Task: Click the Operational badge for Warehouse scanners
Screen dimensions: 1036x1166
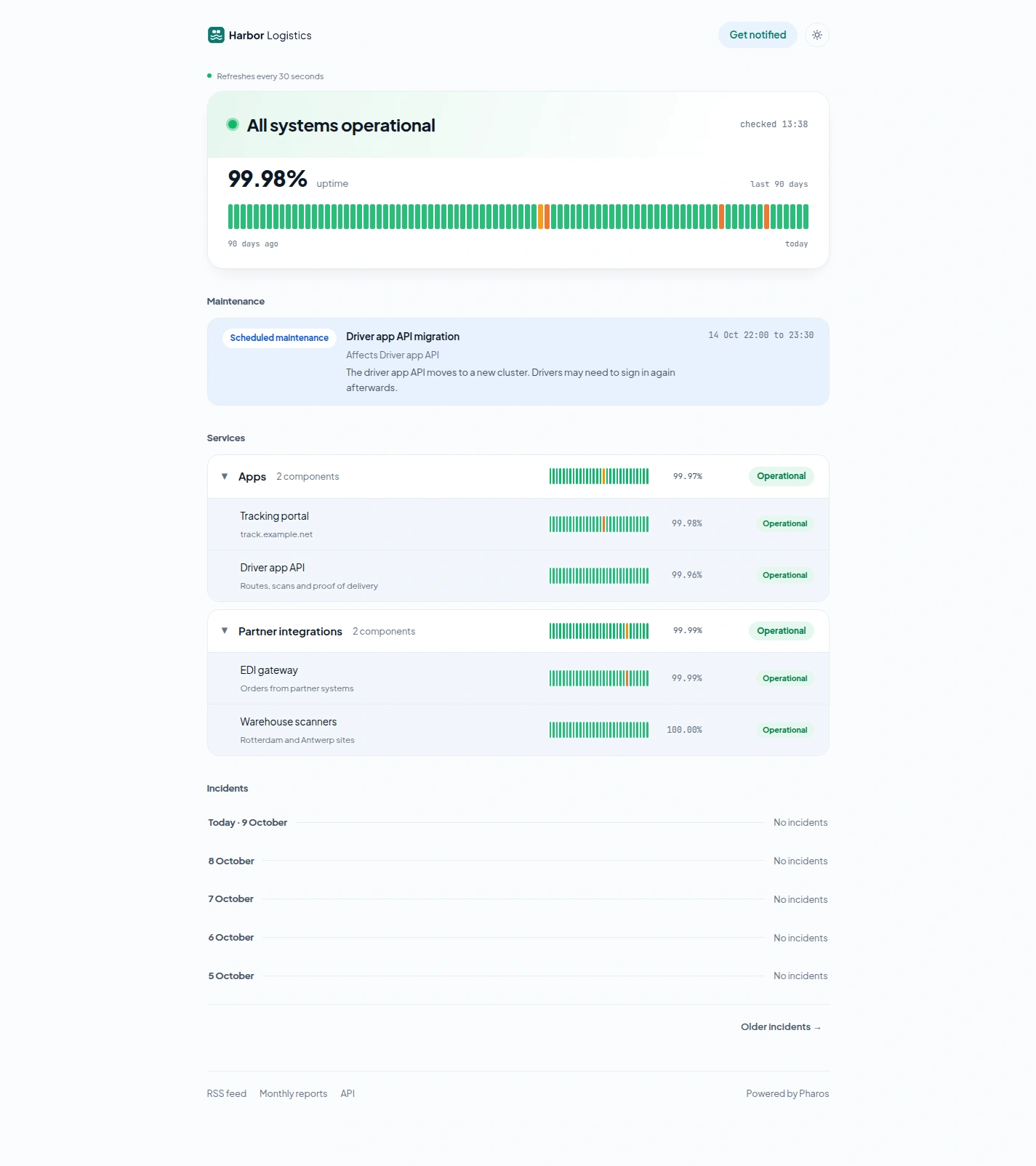Action: pos(785,730)
